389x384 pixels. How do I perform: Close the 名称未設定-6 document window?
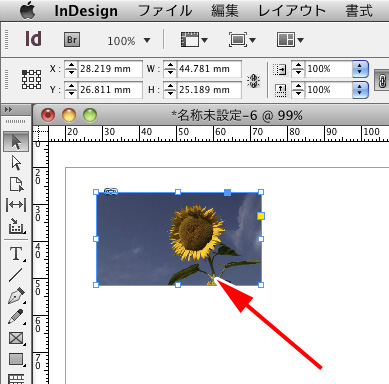point(48,115)
